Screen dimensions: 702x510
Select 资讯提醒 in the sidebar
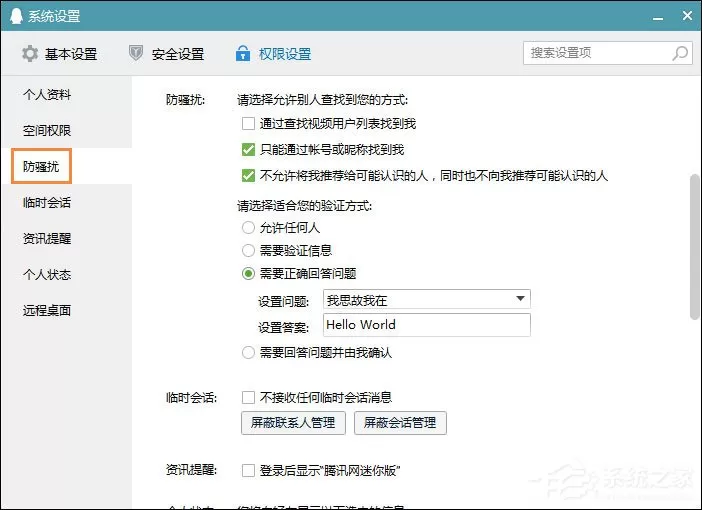(66, 238)
